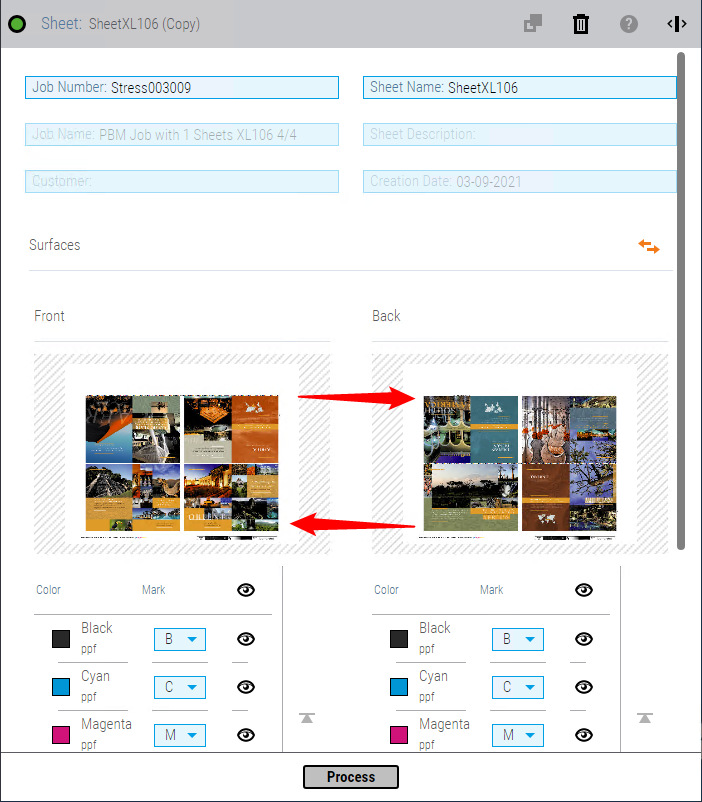Select the Back surface preview thumbnail
The height and width of the screenshot is (802, 702).
tap(520, 453)
